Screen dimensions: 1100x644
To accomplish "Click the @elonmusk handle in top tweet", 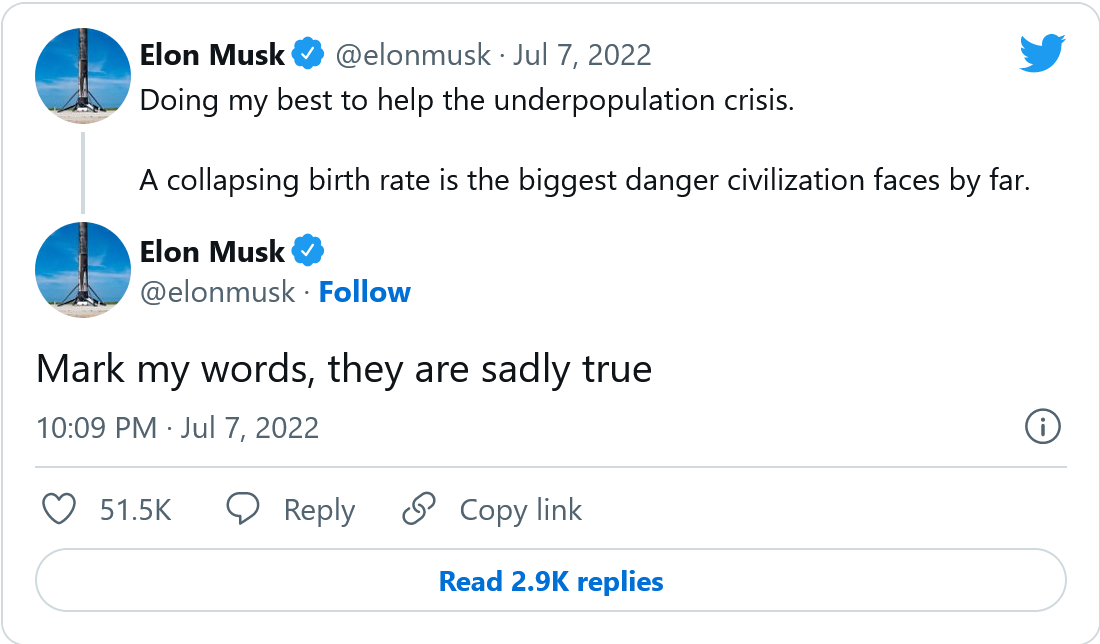I will pyautogui.click(x=412, y=54).
